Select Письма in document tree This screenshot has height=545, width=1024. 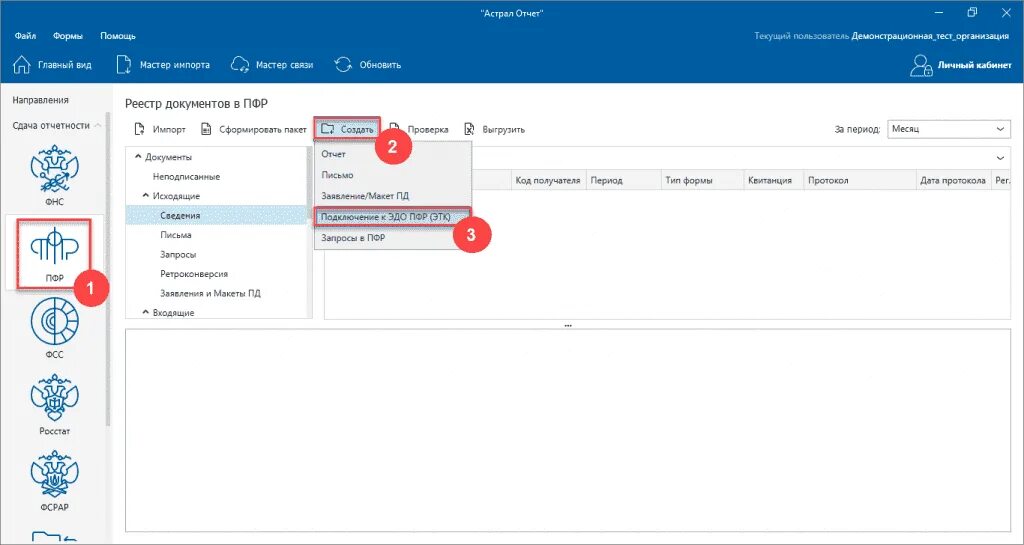click(x=176, y=235)
